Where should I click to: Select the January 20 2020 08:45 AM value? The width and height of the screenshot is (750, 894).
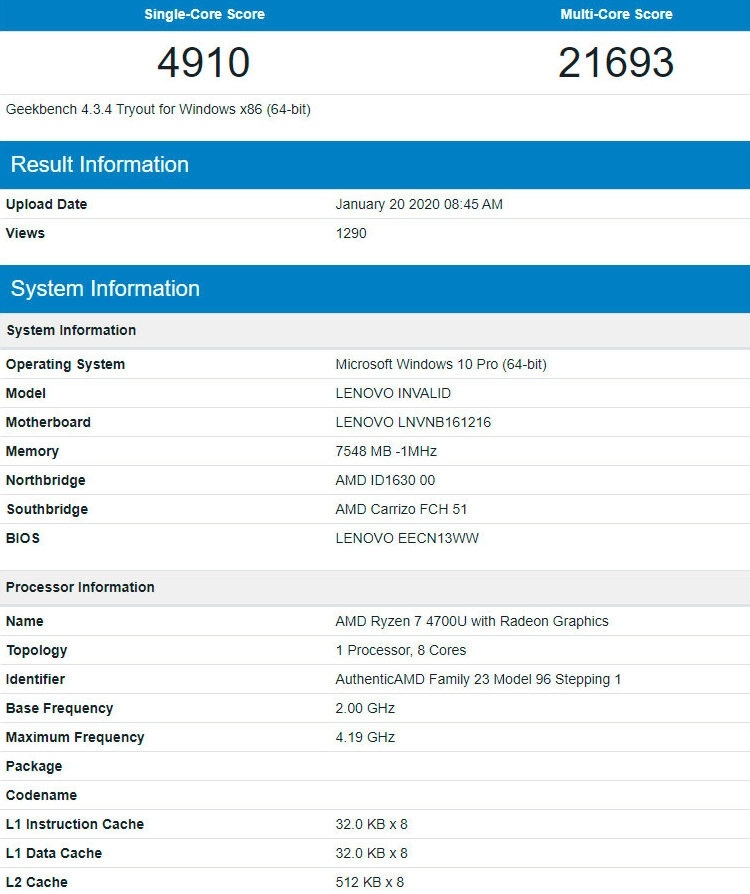click(x=419, y=204)
